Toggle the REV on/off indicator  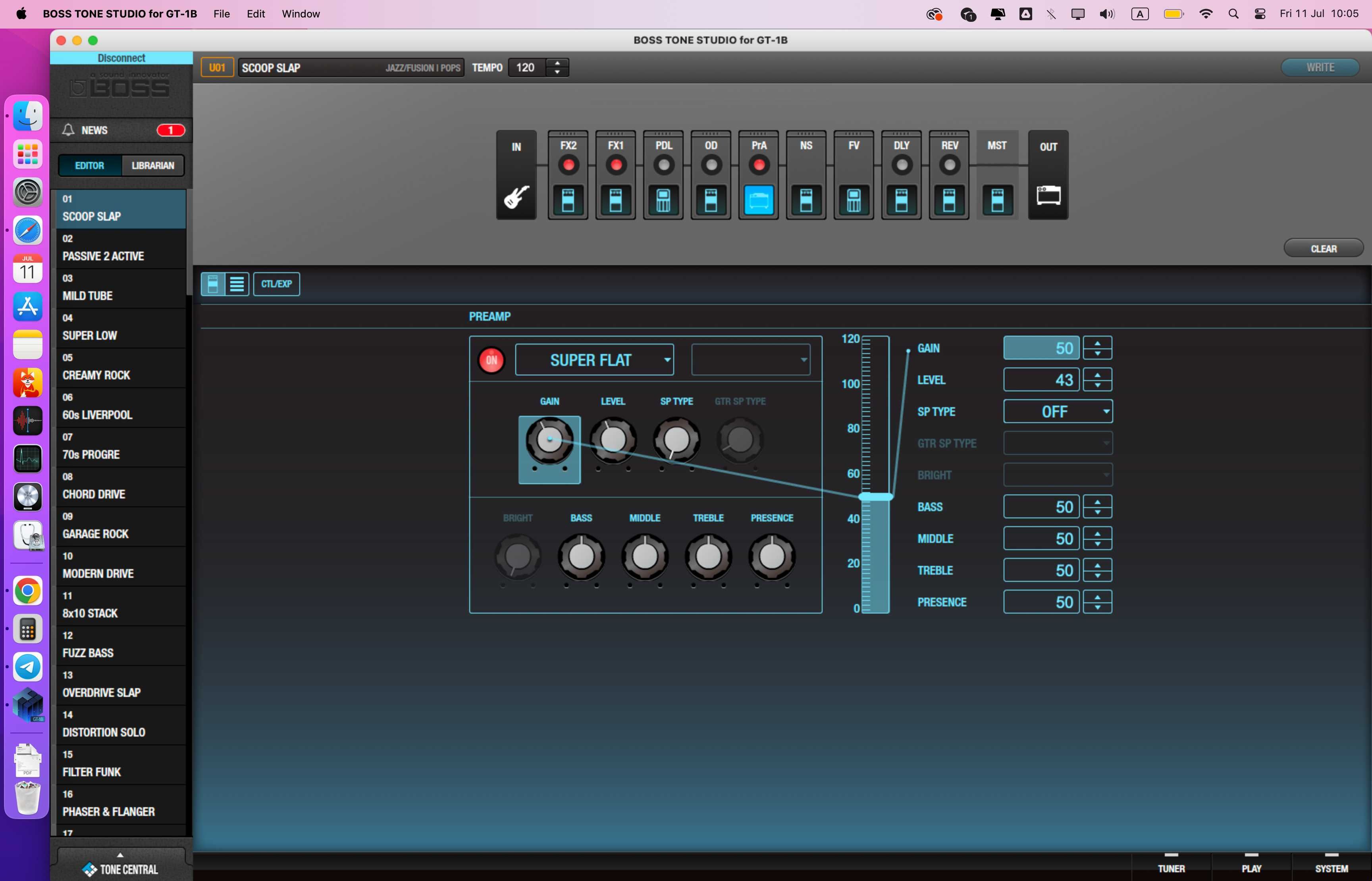[x=949, y=165]
